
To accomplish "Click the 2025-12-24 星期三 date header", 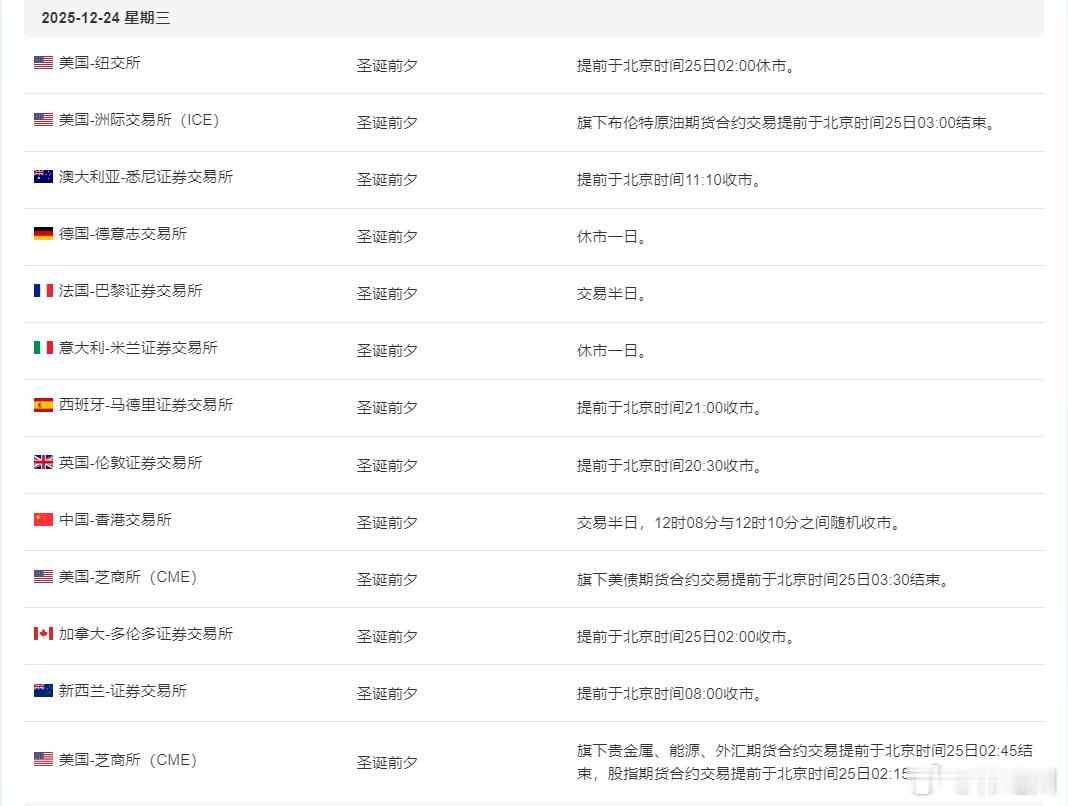I will point(95,17).
